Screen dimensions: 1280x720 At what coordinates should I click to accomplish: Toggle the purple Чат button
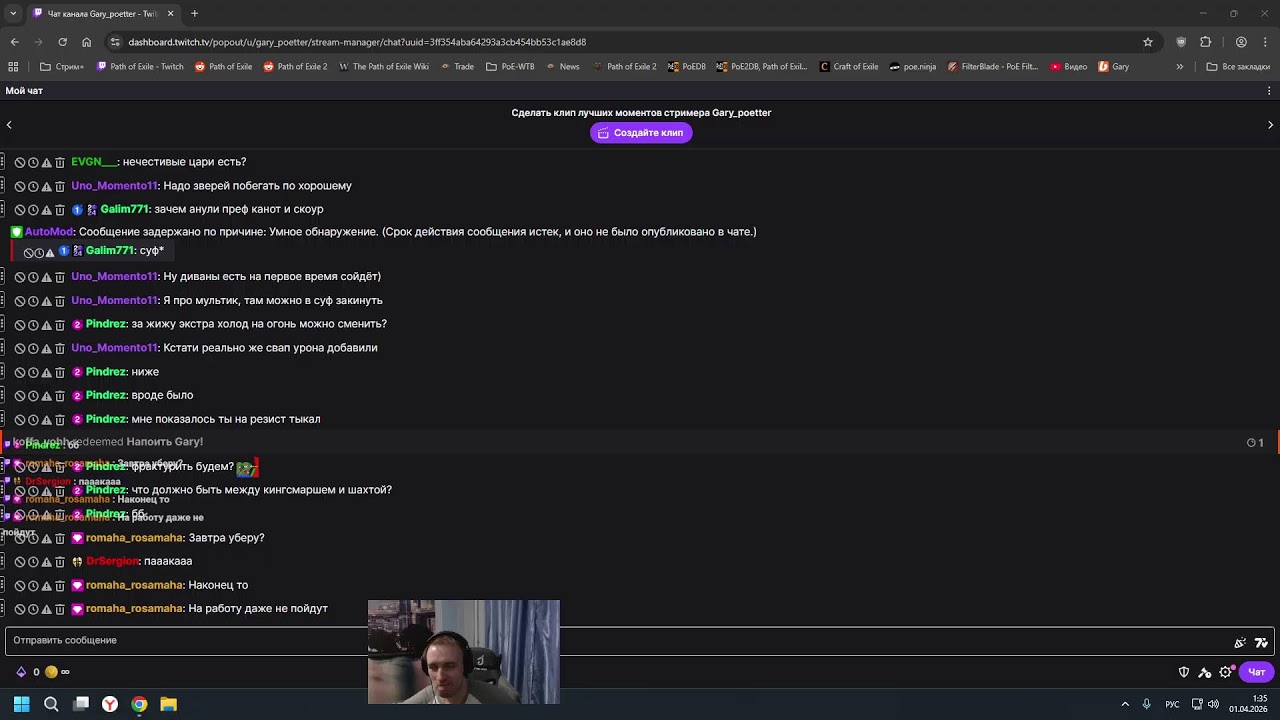[x=1256, y=672]
